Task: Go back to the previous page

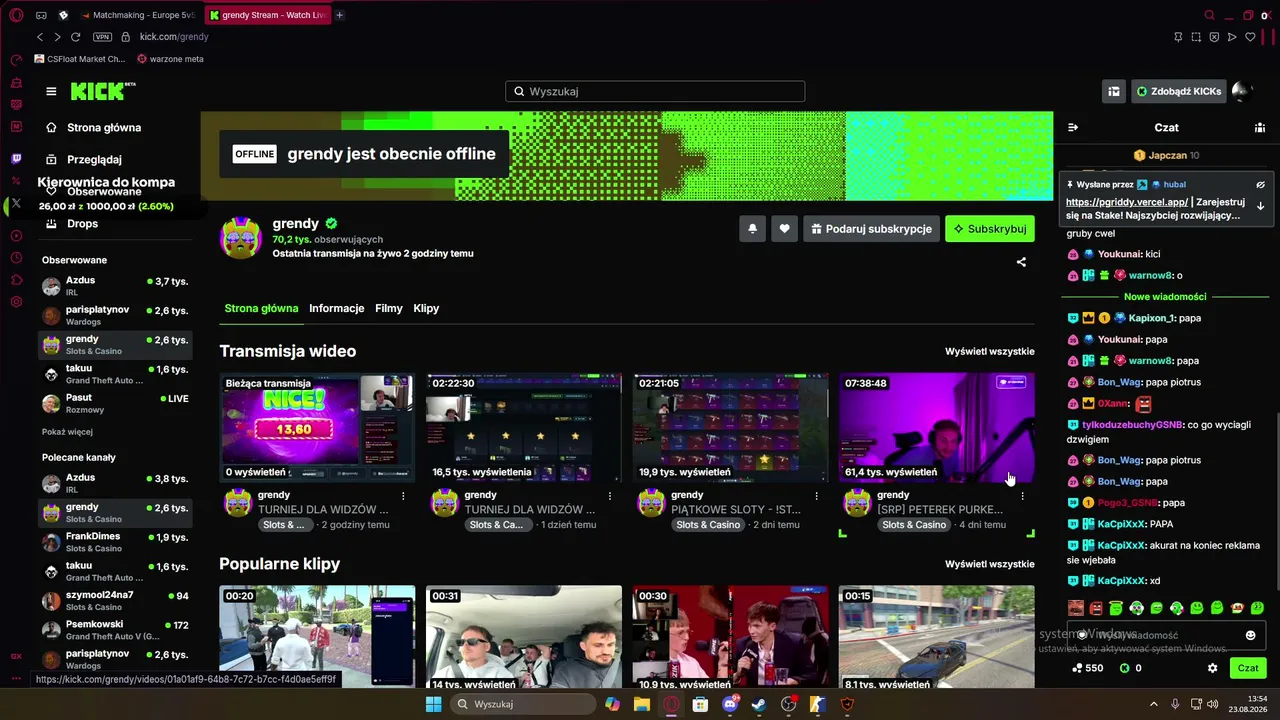Action: 40,37
